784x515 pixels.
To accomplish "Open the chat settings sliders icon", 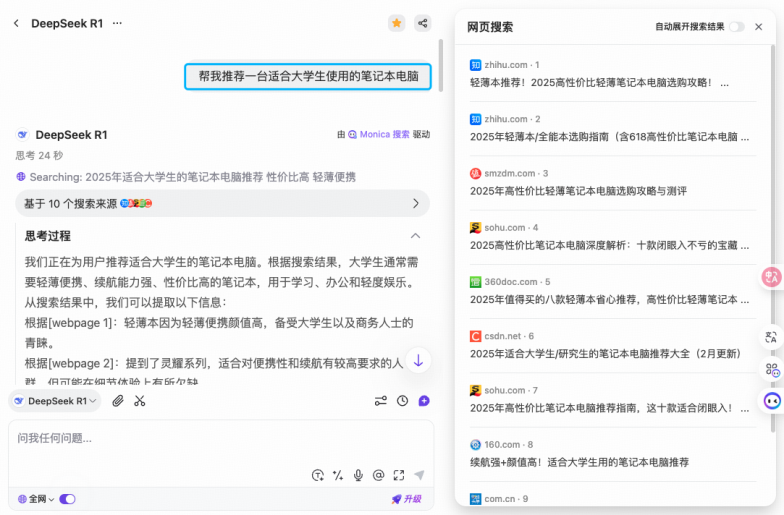I will [381, 401].
